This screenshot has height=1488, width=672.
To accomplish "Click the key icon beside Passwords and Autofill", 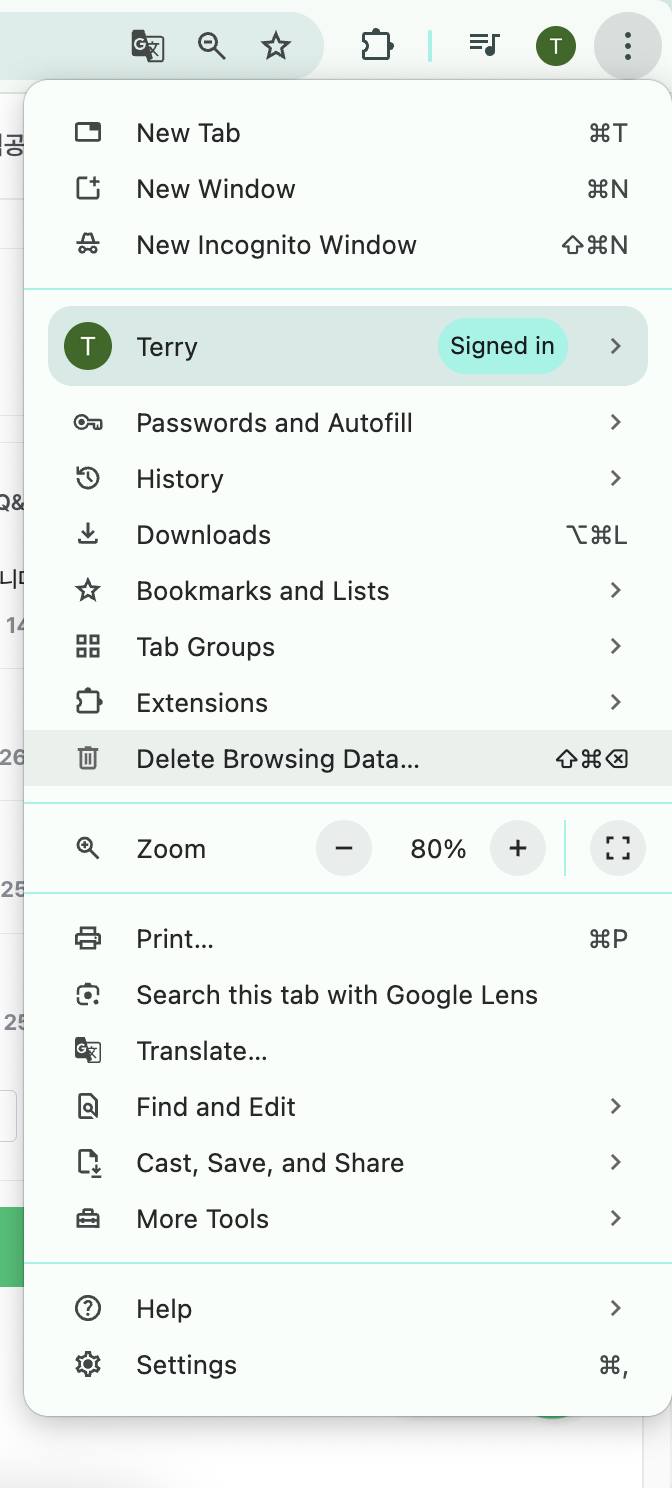I will pyautogui.click(x=88, y=422).
